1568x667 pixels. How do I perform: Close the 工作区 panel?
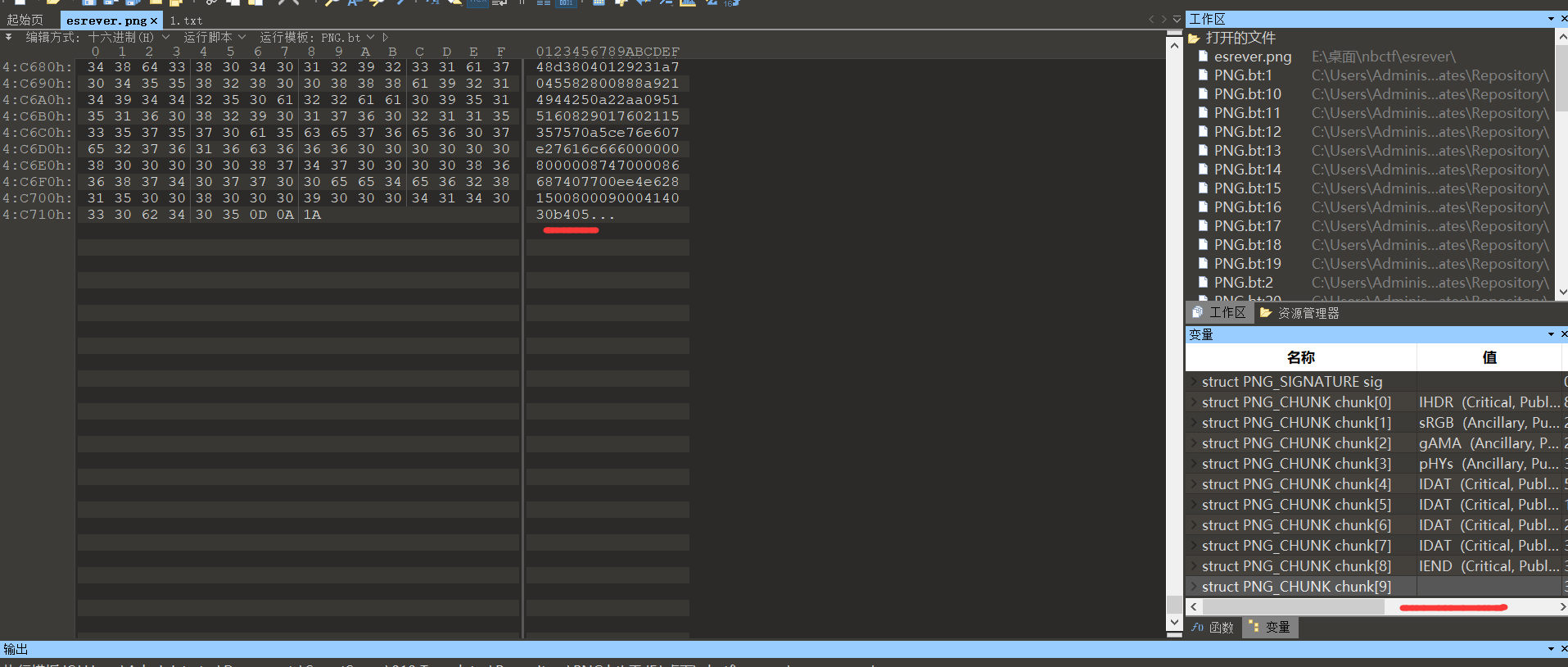pos(1564,19)
